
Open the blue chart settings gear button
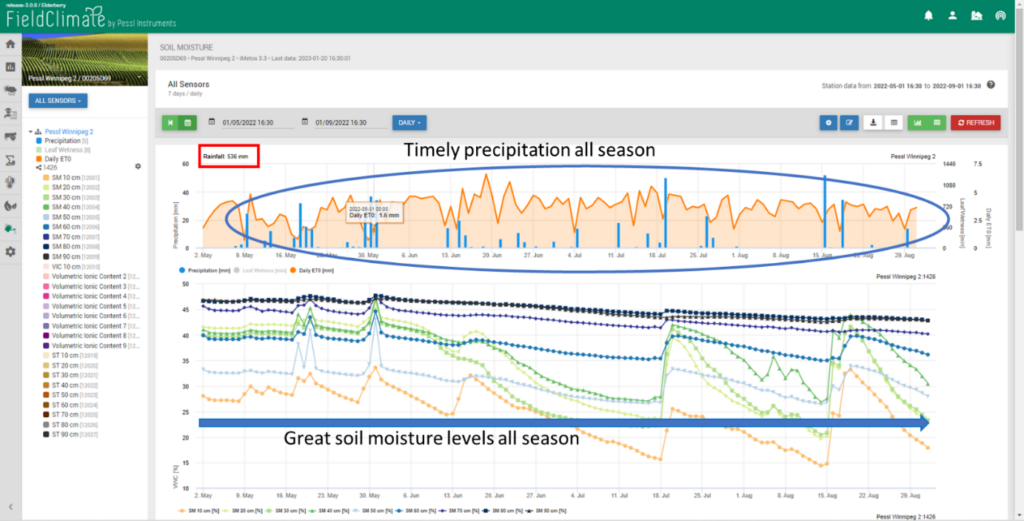[828, 122]
